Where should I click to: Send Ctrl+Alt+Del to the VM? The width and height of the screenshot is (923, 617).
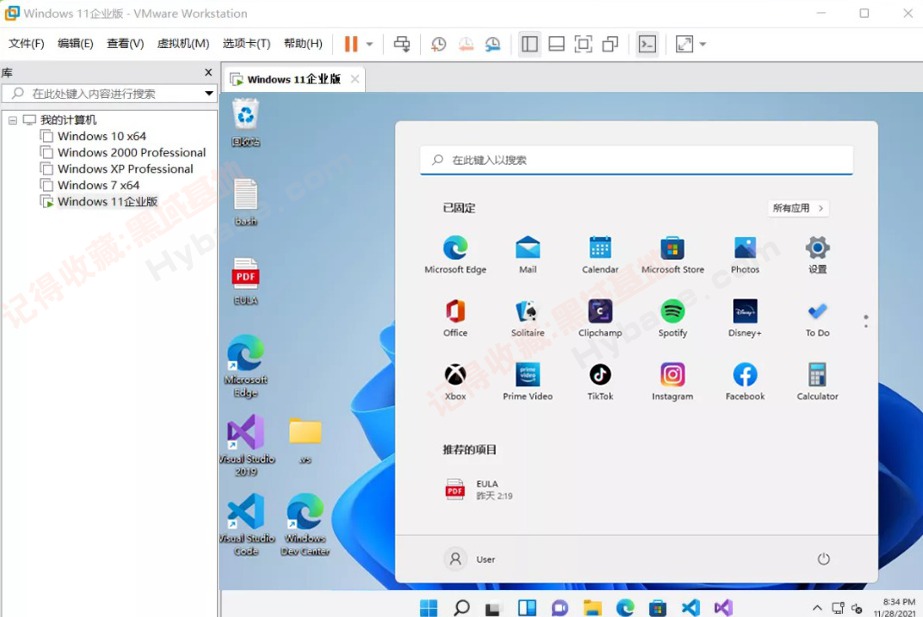[402, 44]
